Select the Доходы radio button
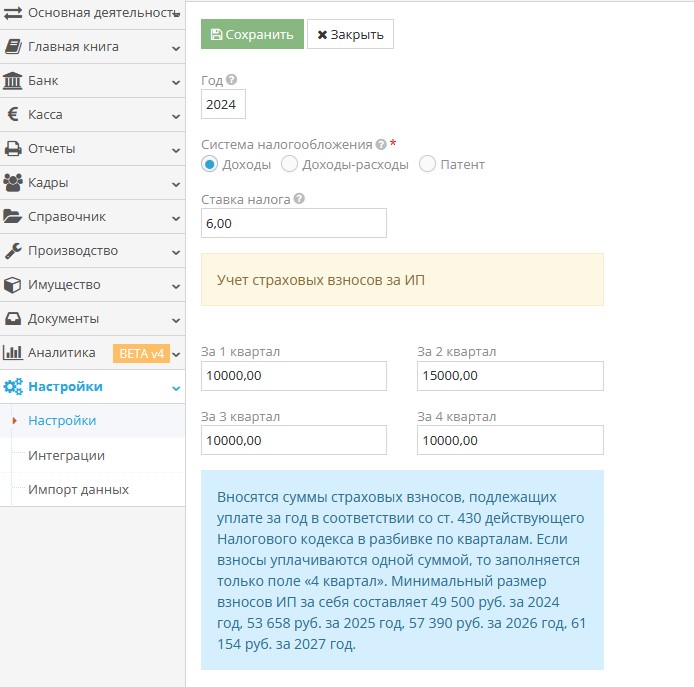Image resolution: width=694 pixels, height=687 pixels. point(209,164)
